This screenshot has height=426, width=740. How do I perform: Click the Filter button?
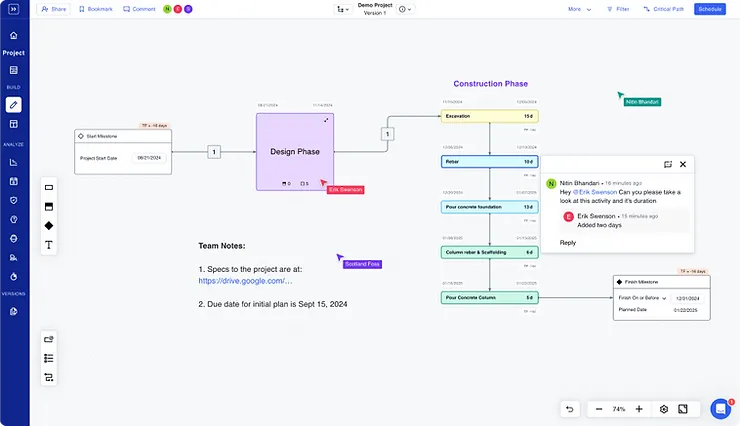tap(618, 9)
